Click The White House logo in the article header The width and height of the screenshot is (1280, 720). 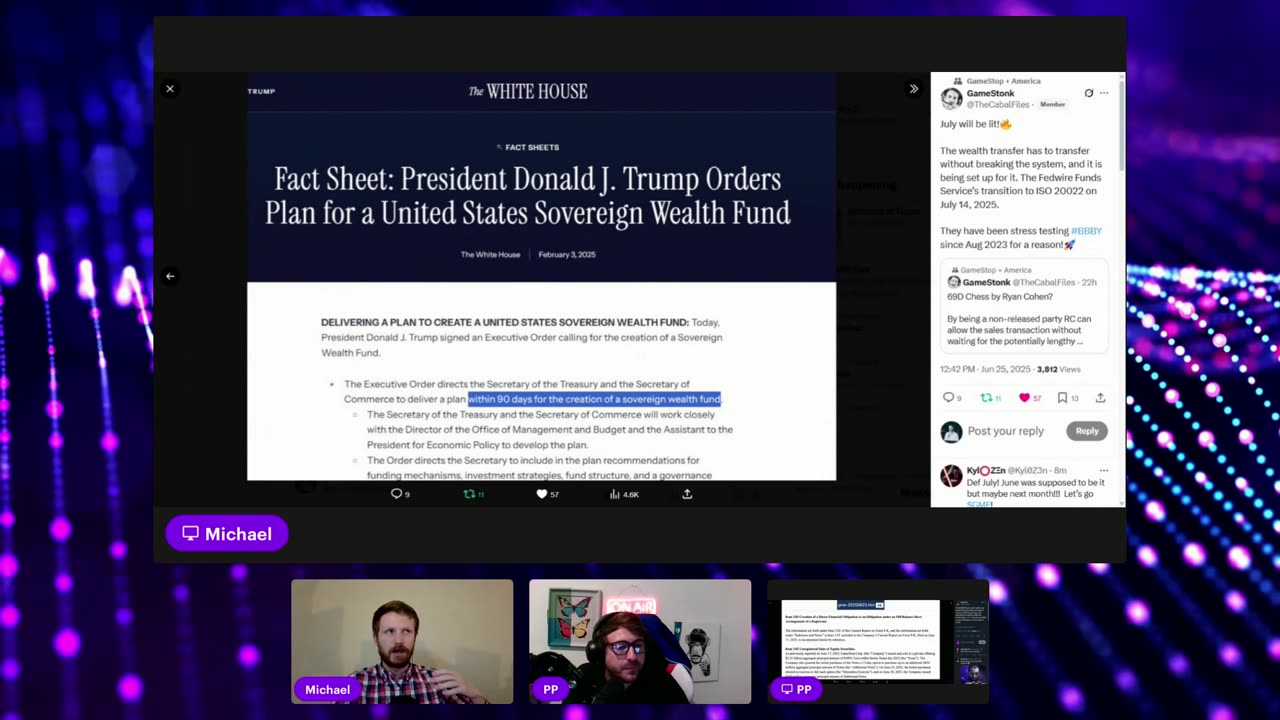pyautogui.click(x=528, y=91)
